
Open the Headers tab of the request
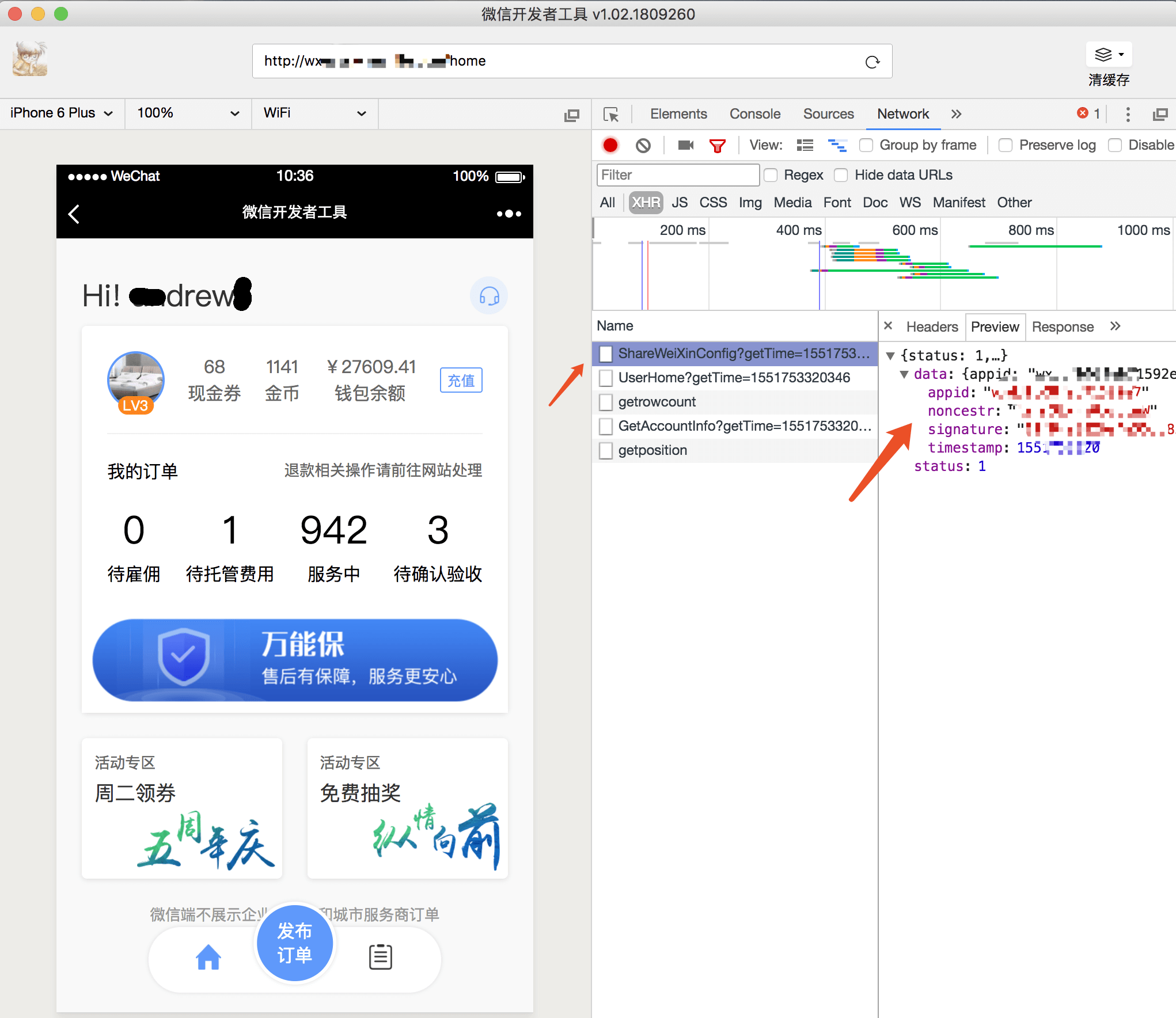(x=932, y=326)
